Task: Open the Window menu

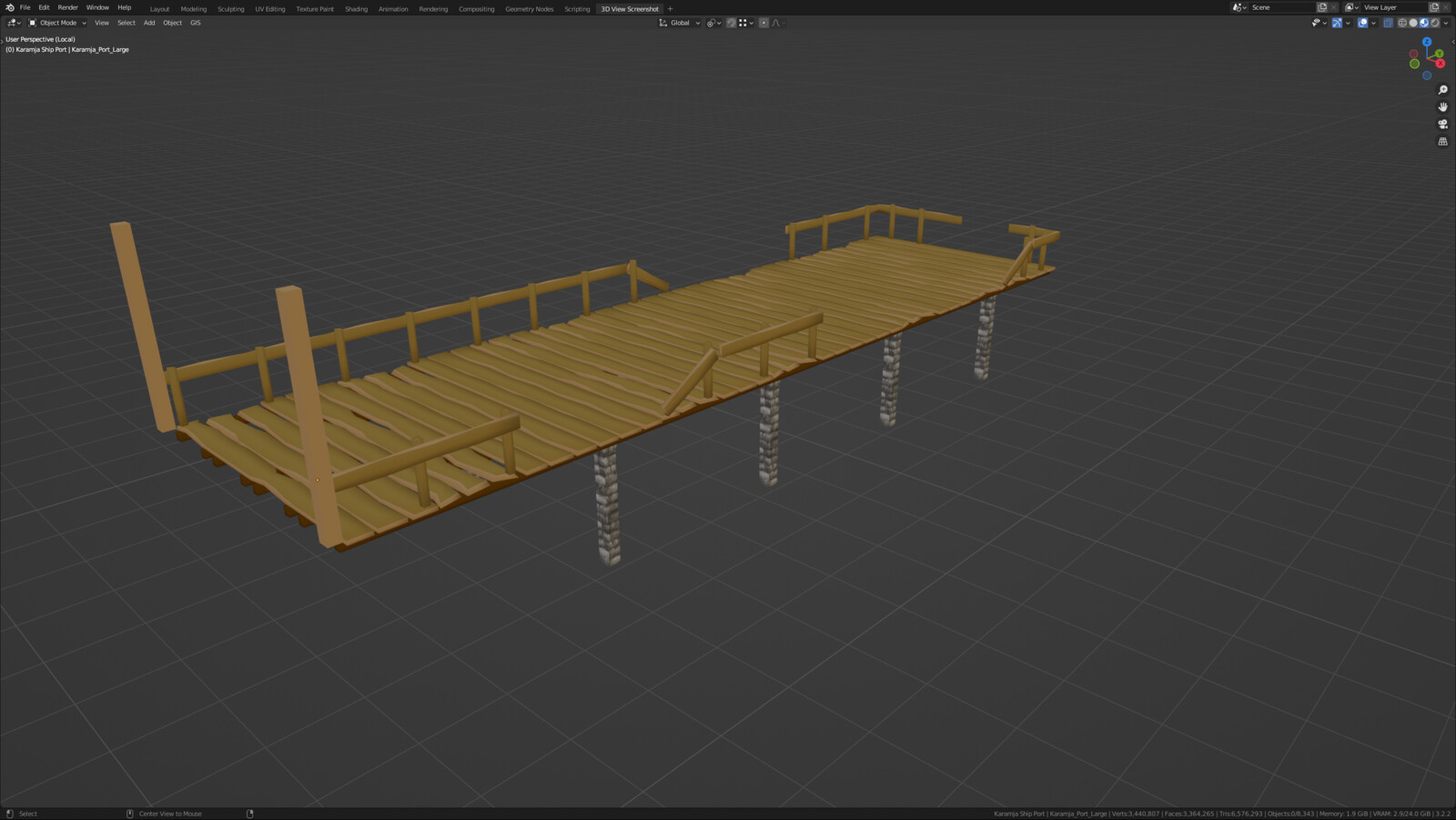Action: (x=97, y=7)
